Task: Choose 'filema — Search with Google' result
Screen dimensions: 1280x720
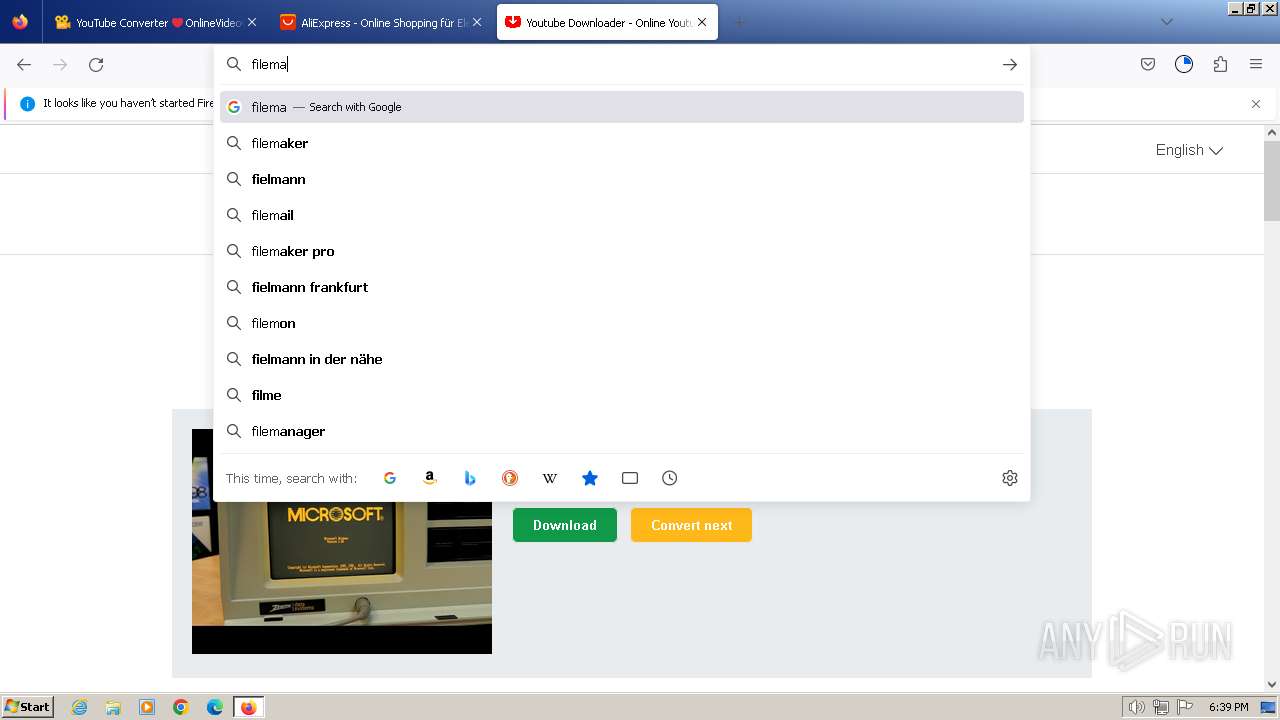Action: [622, 107]
